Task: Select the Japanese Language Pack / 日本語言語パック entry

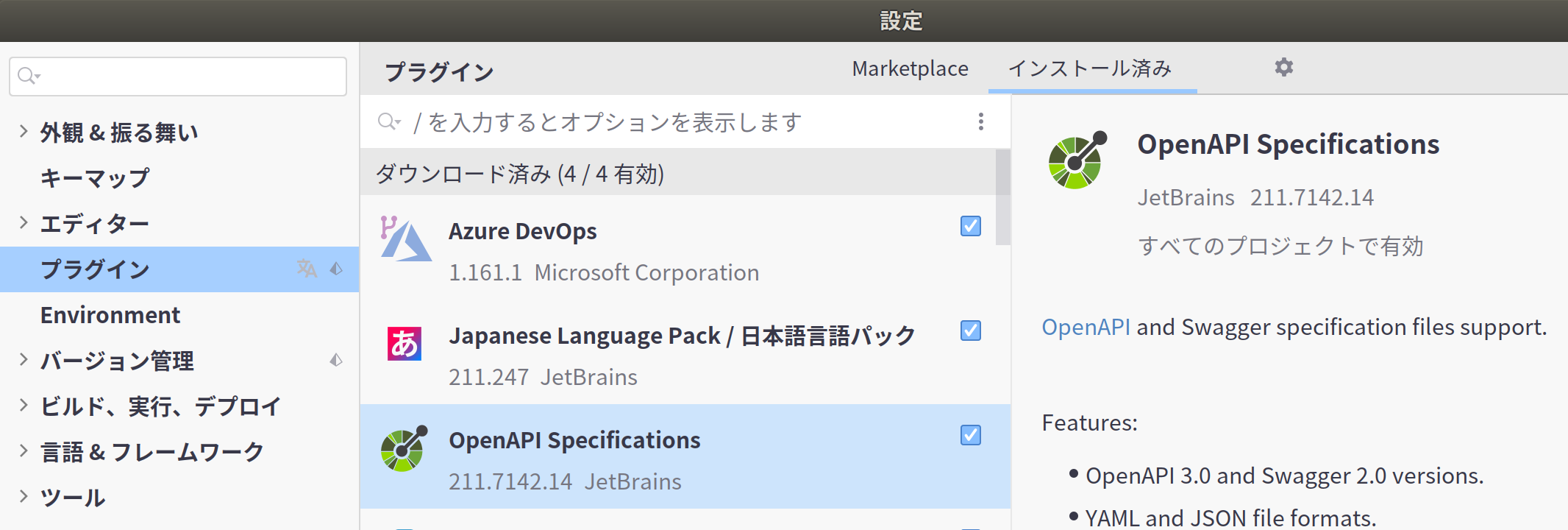Action: (x=683, y=336)
